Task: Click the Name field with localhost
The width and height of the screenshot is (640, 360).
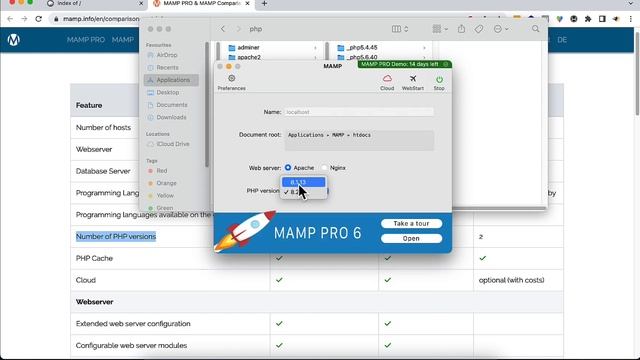Action: (x=359, y=112)
